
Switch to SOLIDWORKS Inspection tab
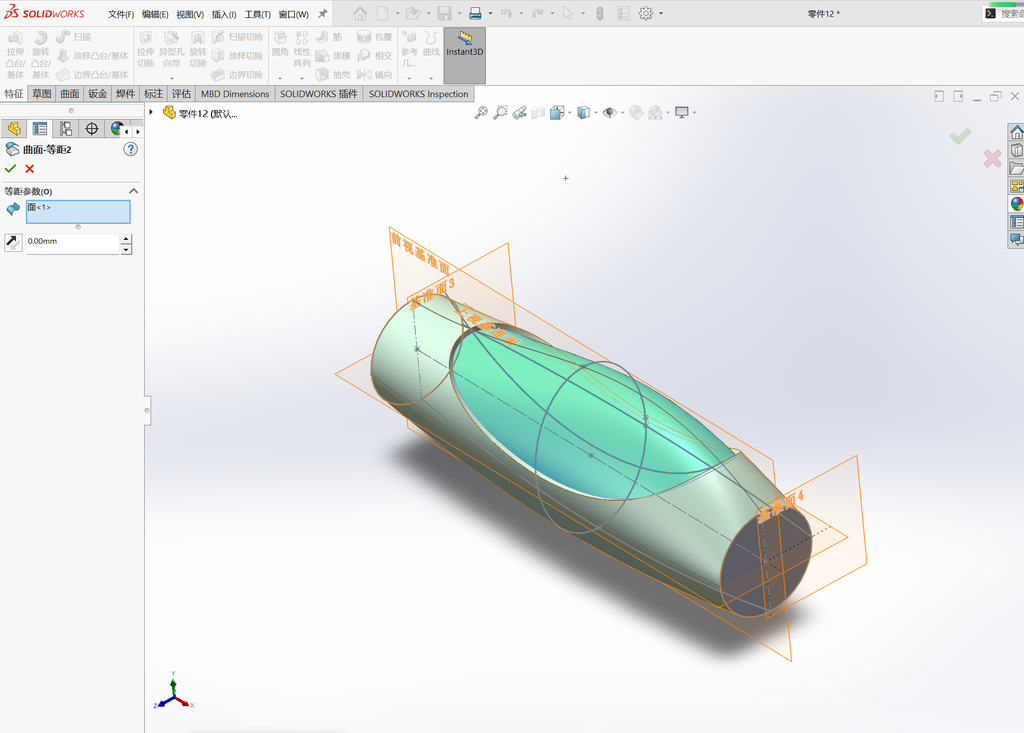click(419, 93)
